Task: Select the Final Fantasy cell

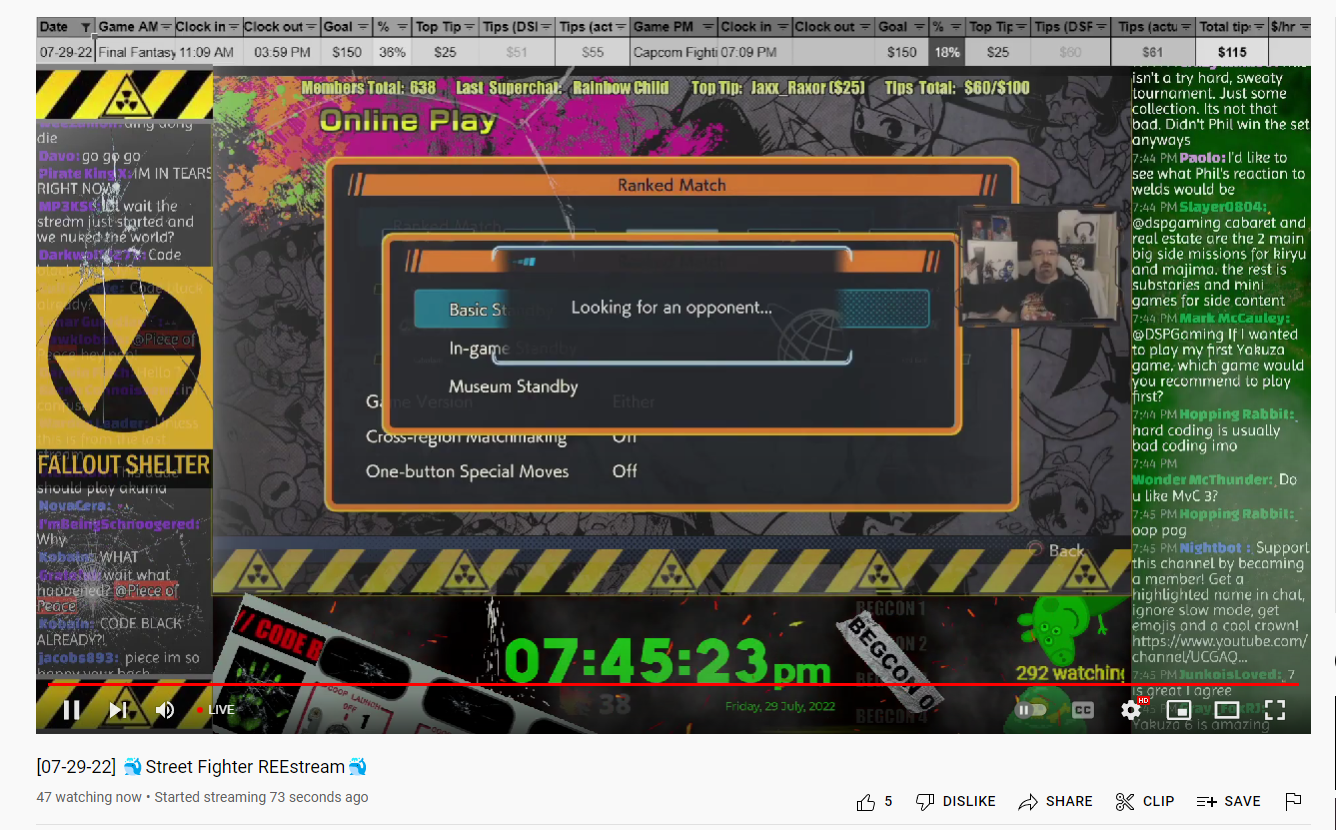Action: coord(136,52)
